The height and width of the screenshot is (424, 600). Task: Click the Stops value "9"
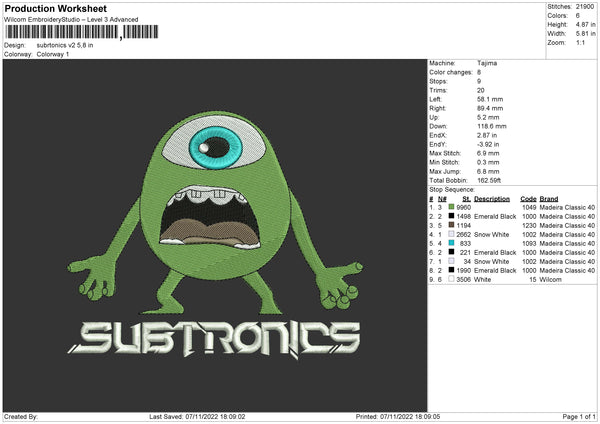click(479, 81)
